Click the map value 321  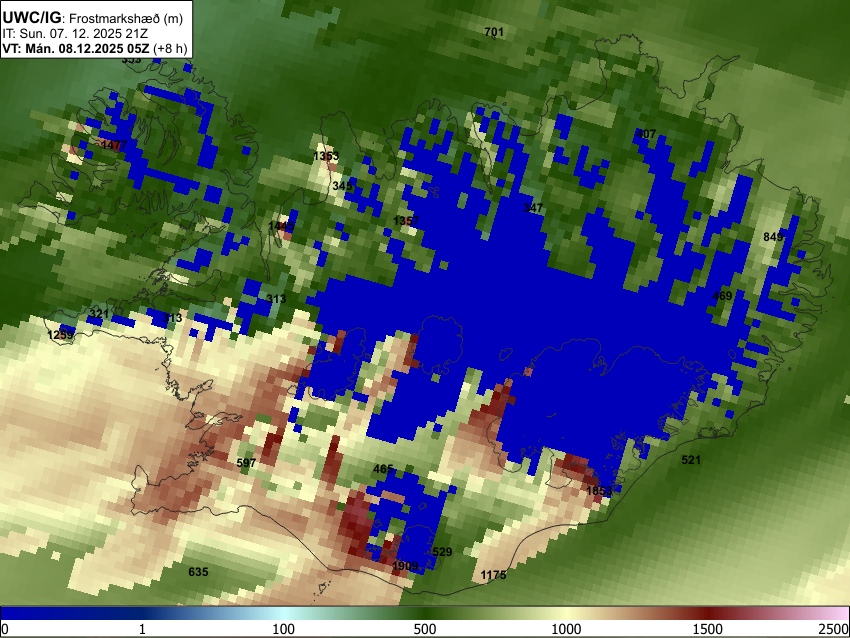(x=99, y=313)
